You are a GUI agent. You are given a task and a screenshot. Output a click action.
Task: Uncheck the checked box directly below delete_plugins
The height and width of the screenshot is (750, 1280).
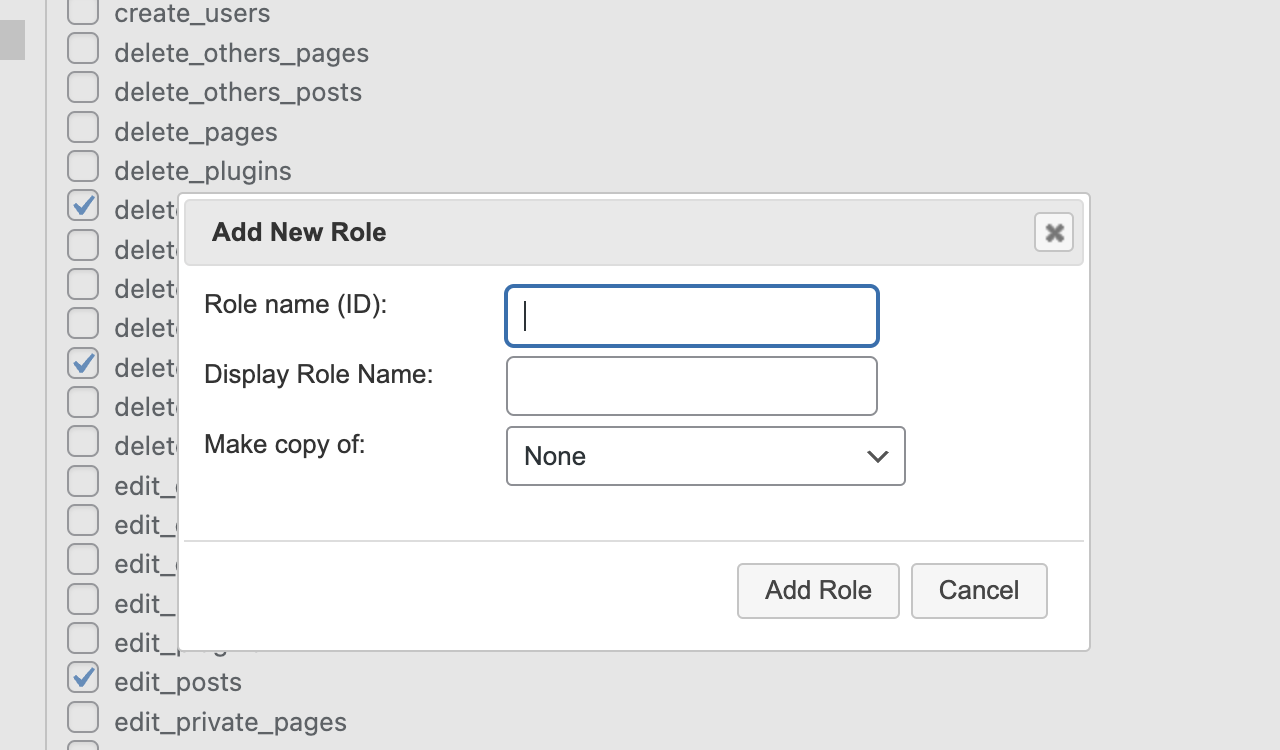coord(83,206)
